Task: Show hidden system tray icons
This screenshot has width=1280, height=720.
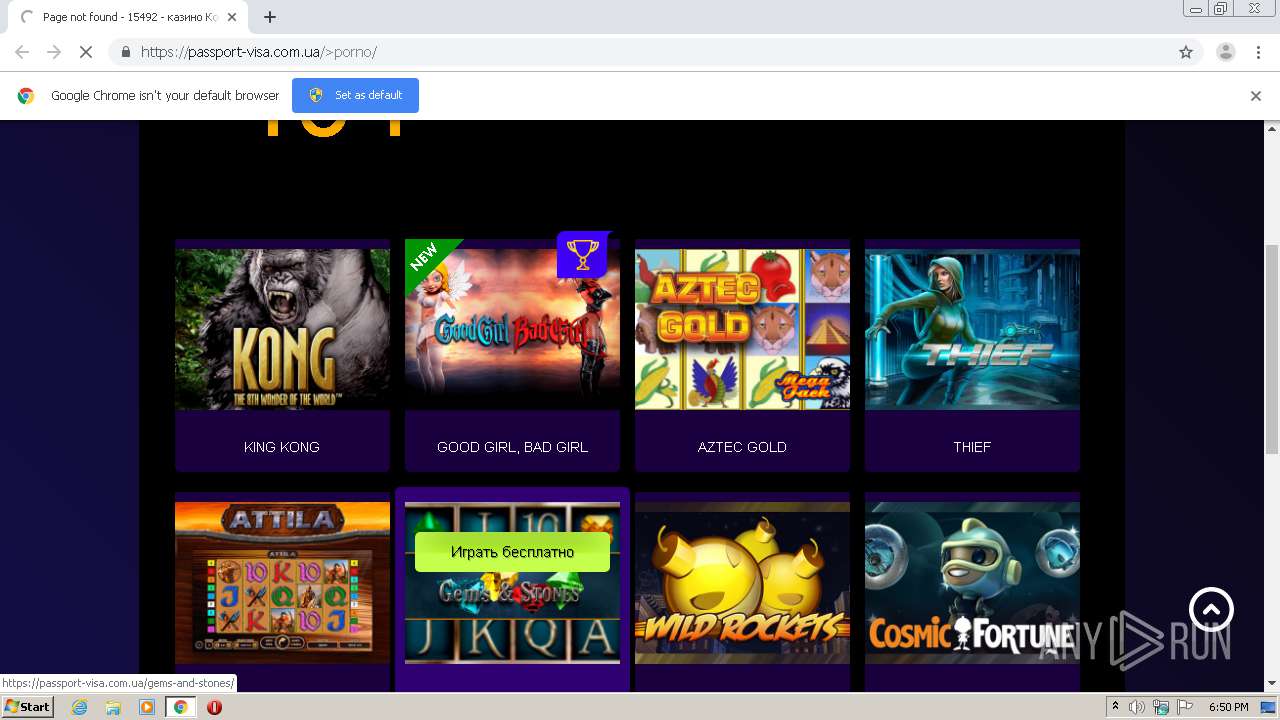Action: (1116, 707)
